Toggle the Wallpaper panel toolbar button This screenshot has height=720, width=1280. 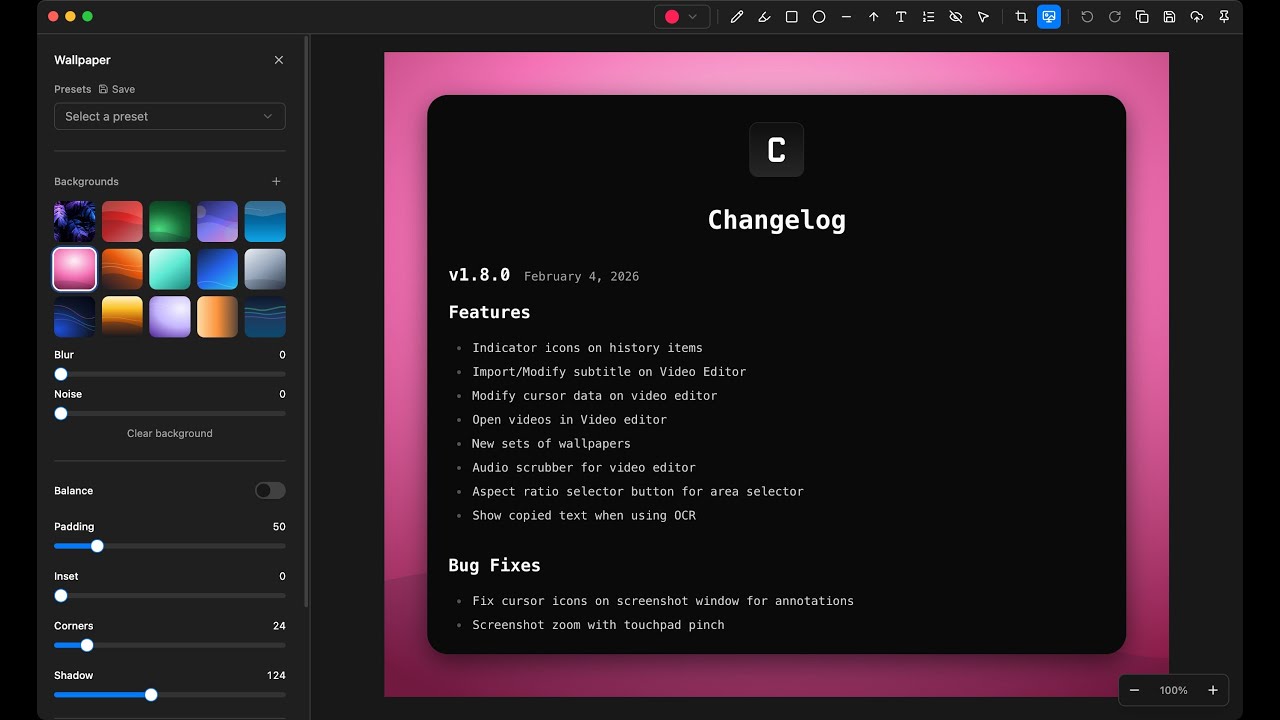click(1049, 17)
